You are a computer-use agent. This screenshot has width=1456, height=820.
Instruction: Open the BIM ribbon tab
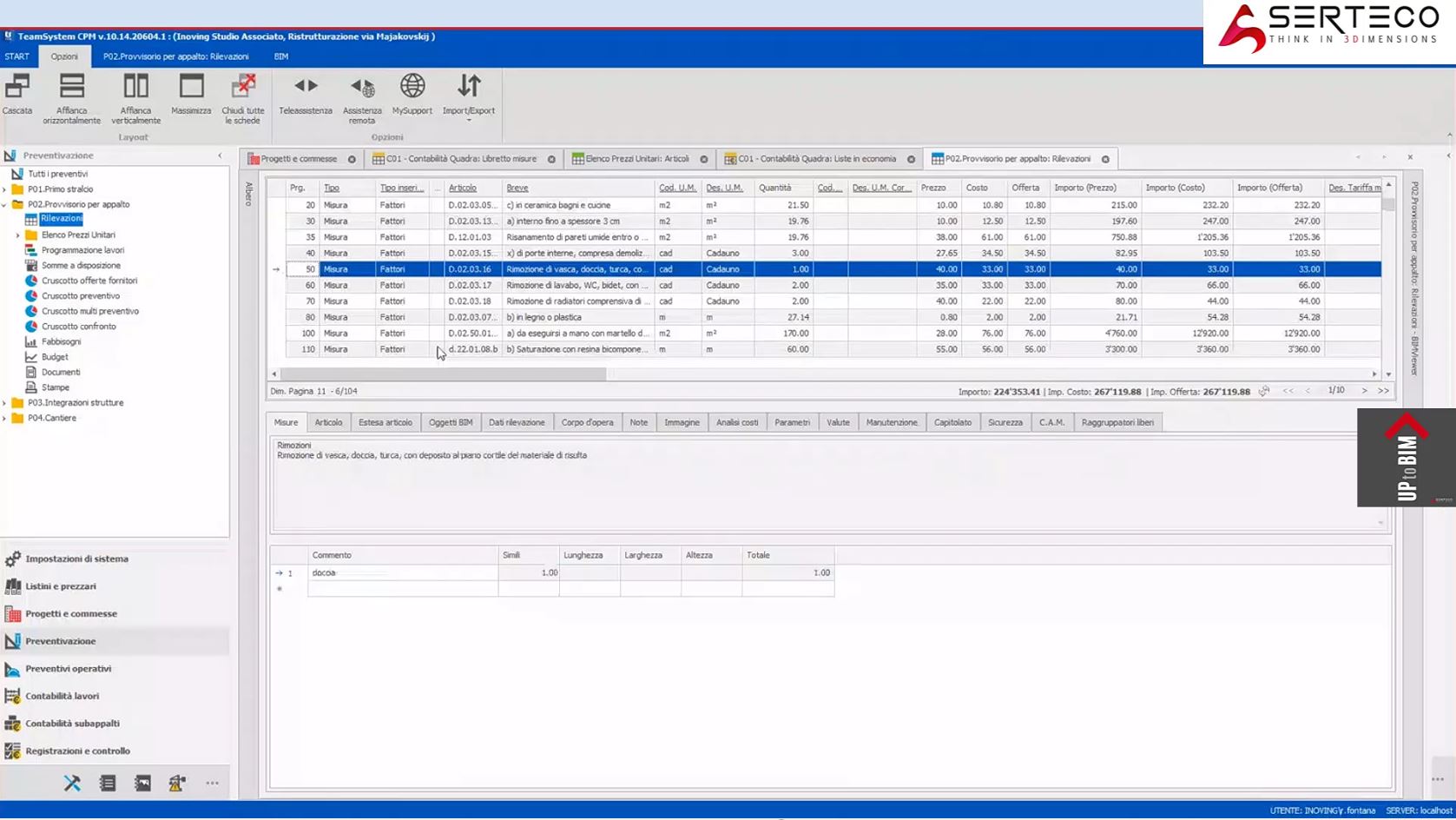[281, 56]
